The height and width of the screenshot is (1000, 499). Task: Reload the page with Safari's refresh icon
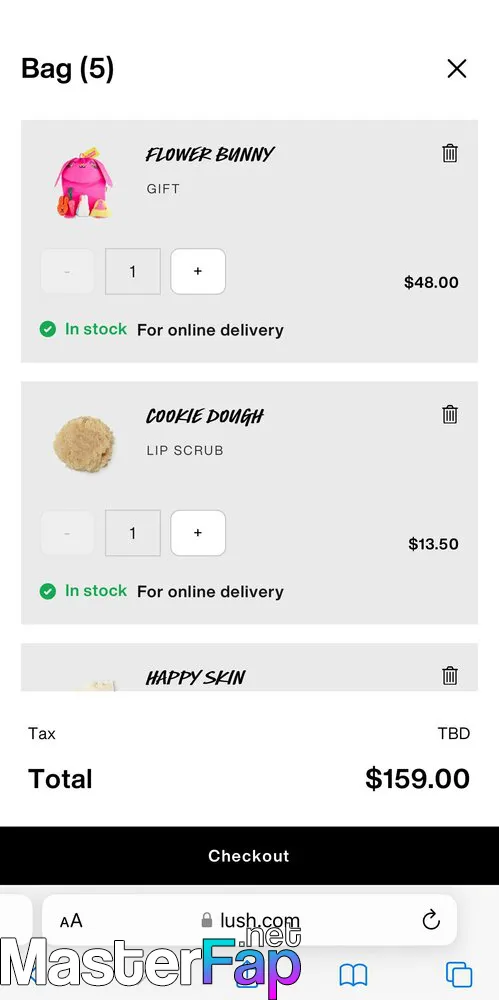coord(431,920)
